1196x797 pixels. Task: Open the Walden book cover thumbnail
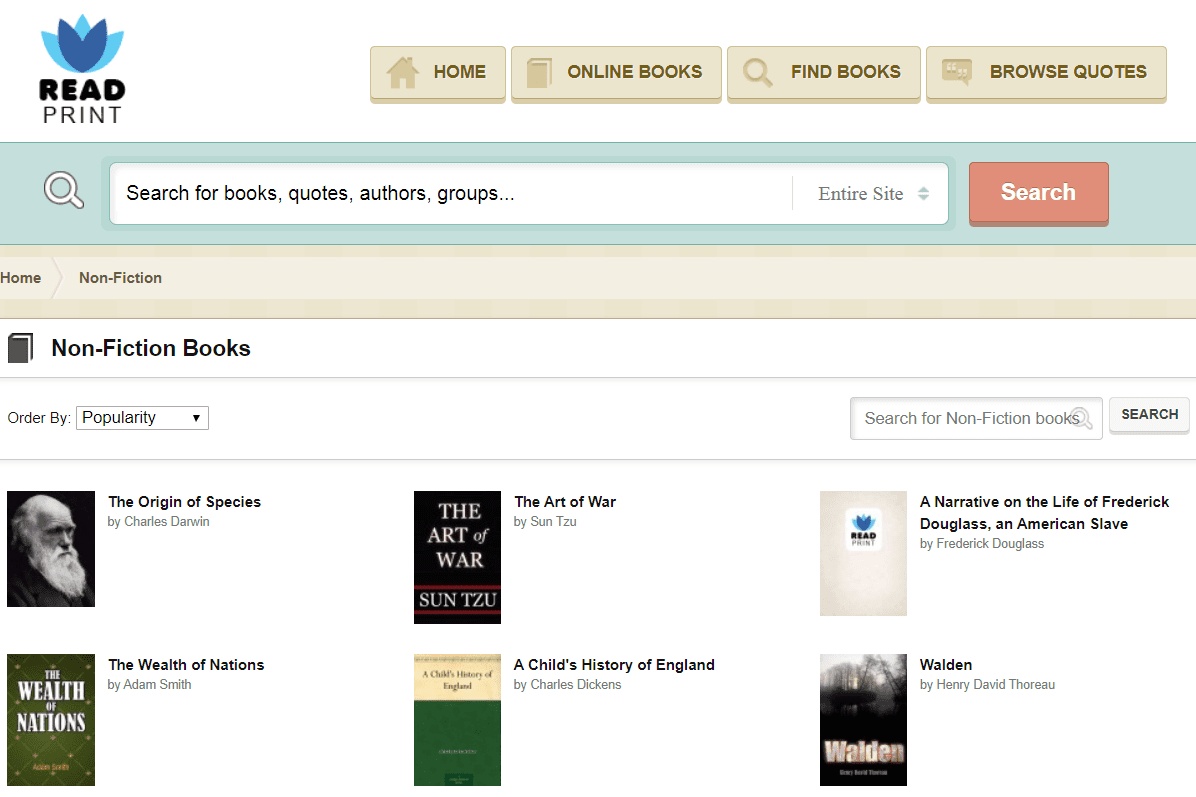[x=863, y=720]
